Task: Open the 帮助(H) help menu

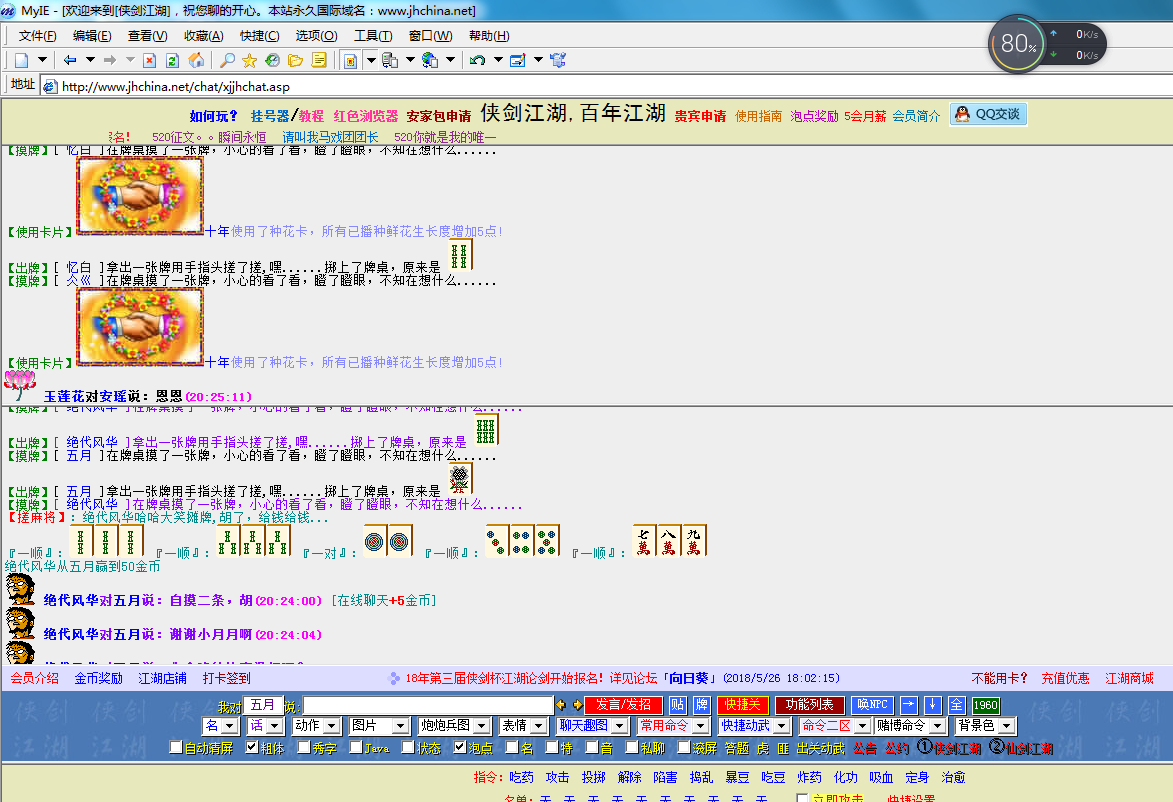Action: tap(489, 36)
